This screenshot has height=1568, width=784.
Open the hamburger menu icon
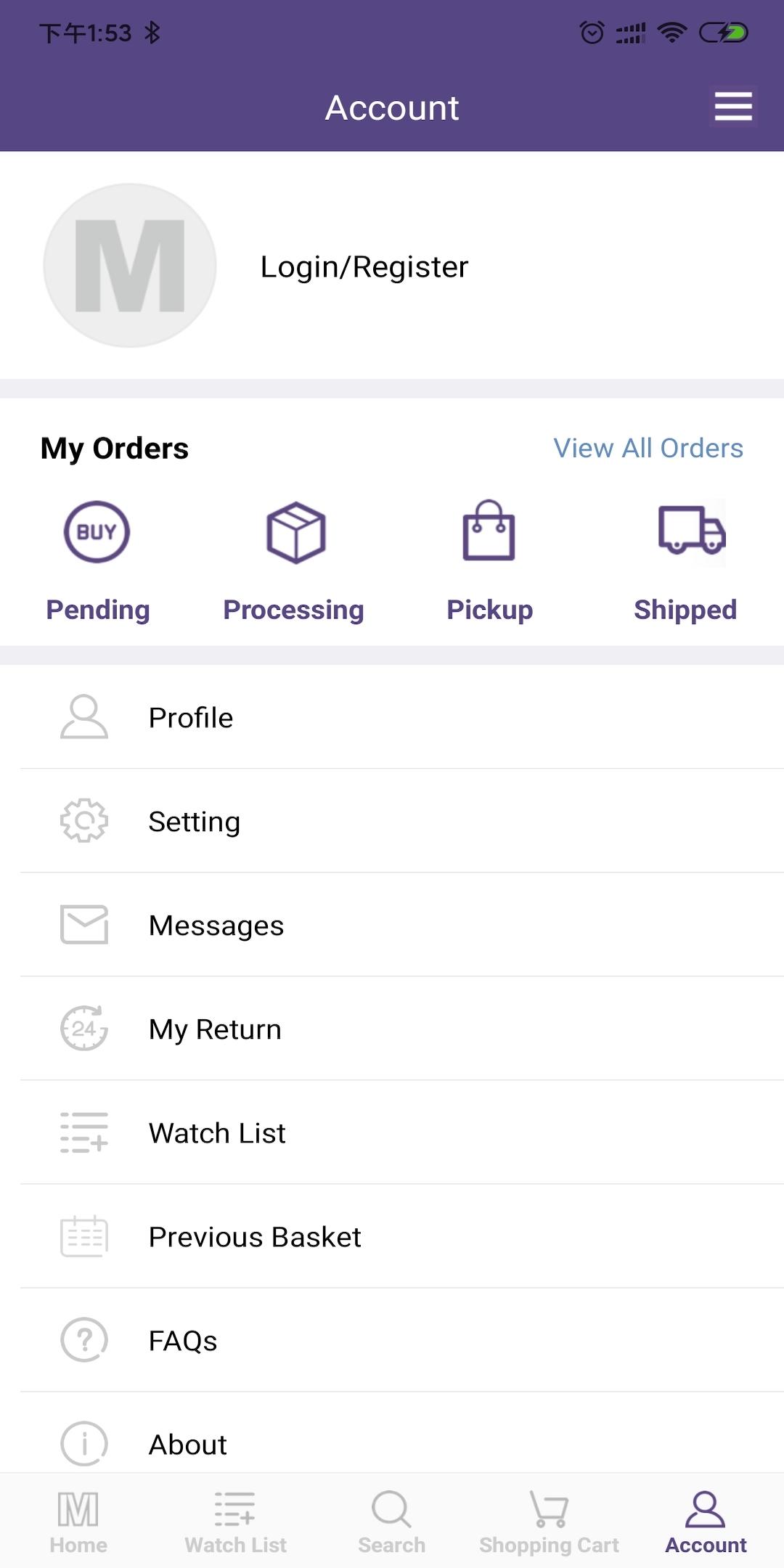coord(732,107)
